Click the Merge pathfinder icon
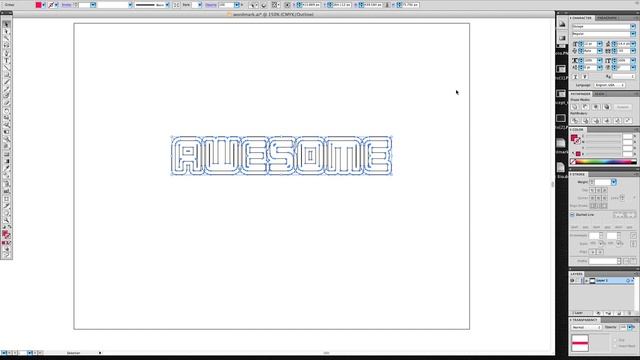 [596, 120]
